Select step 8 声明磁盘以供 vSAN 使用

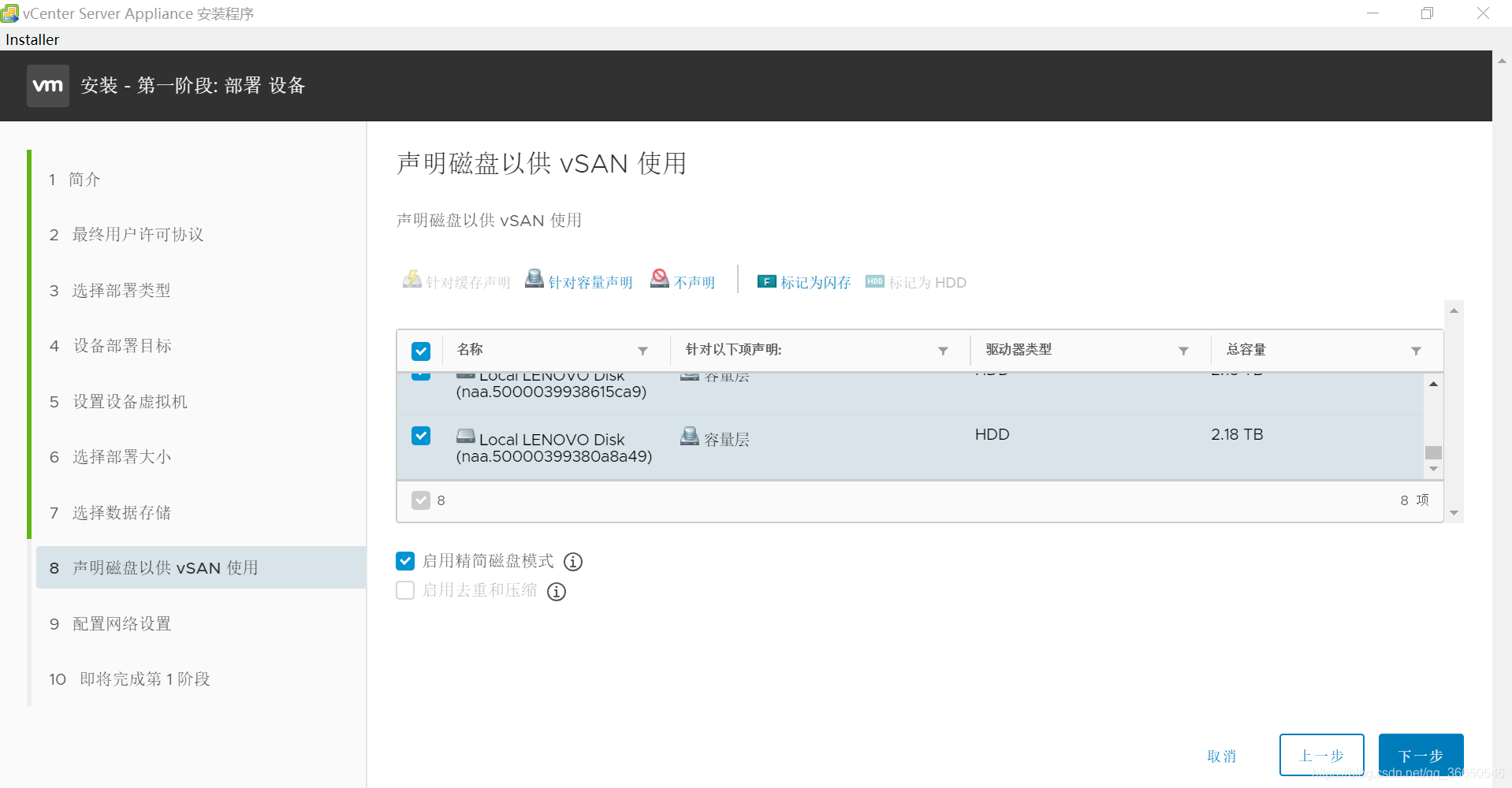pos(201,567)
